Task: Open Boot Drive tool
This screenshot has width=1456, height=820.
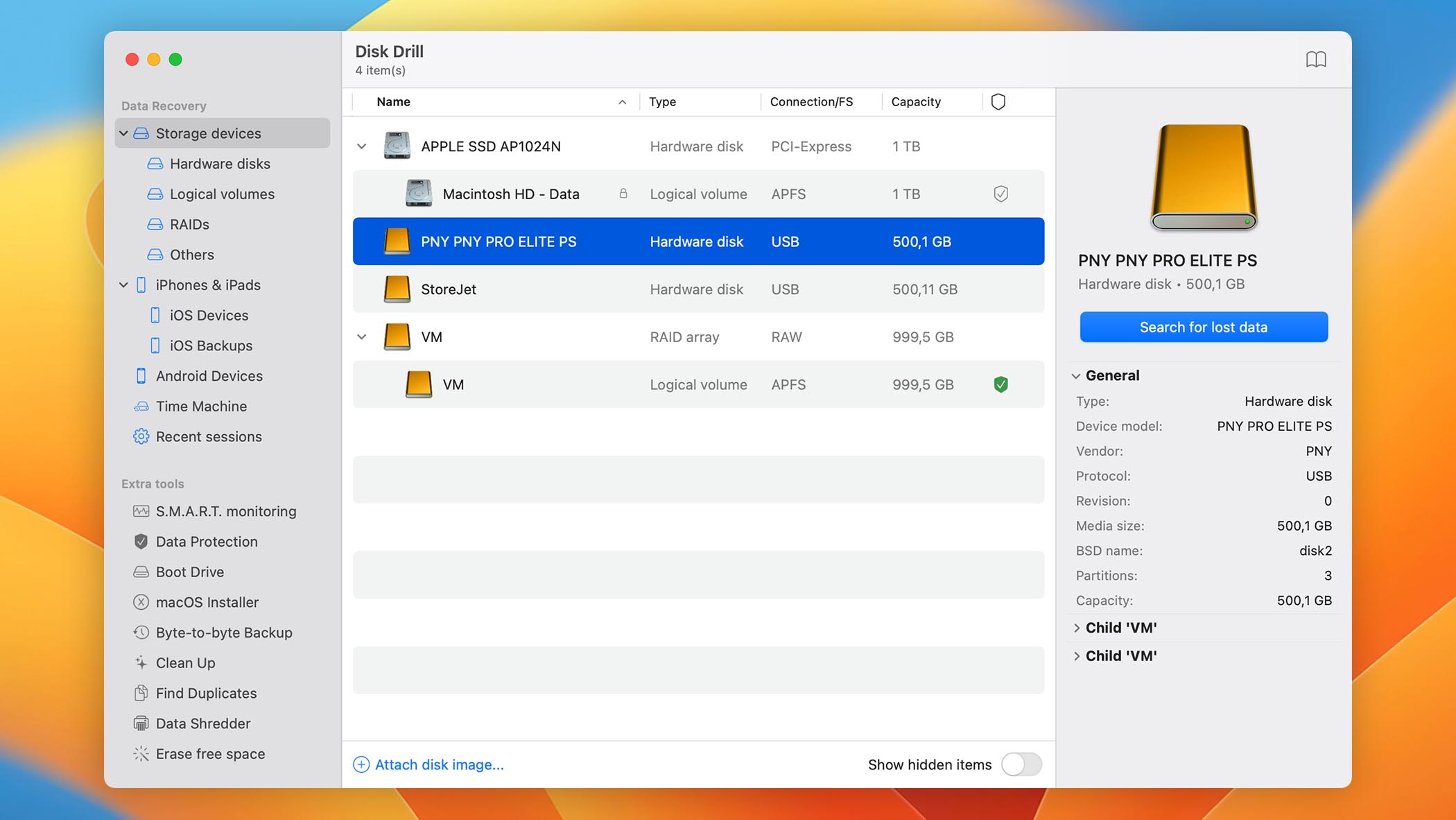Action: 178,572
